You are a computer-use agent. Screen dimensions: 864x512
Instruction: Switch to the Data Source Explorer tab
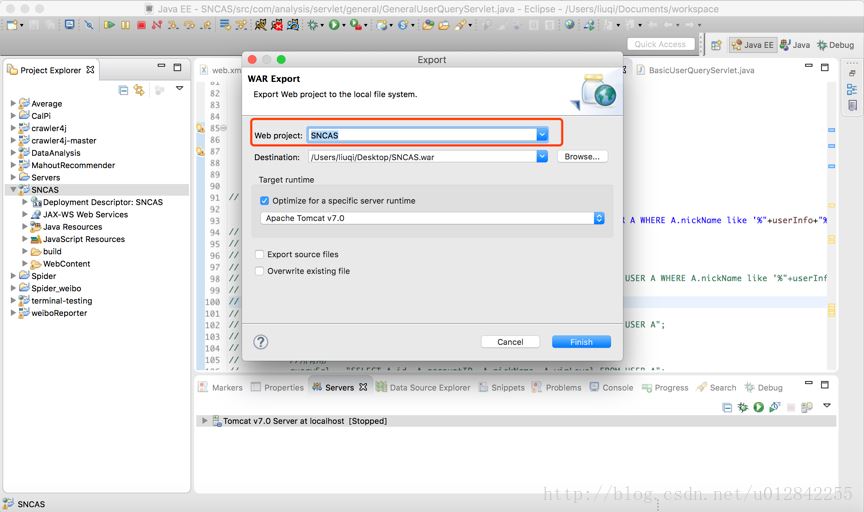point(423,387)
